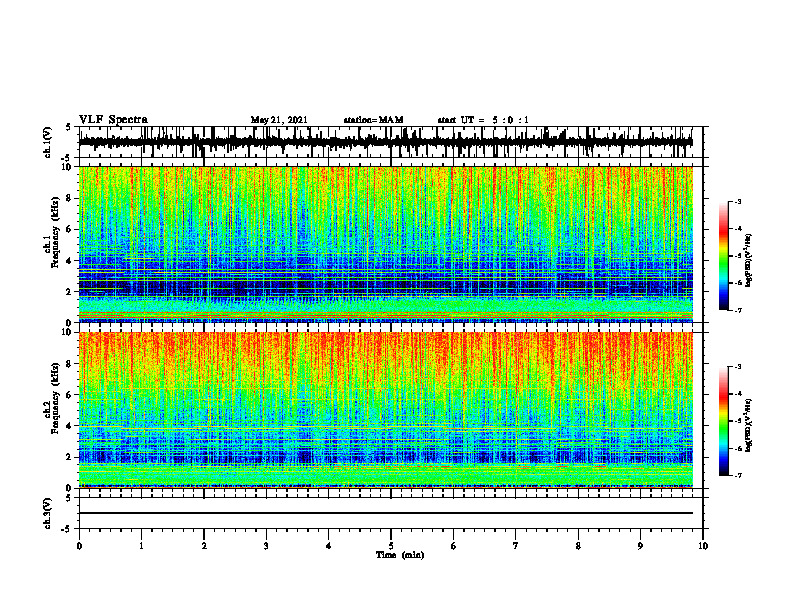Click the 6 kHz tick on ch.1 frequency axis

[69, 229]
